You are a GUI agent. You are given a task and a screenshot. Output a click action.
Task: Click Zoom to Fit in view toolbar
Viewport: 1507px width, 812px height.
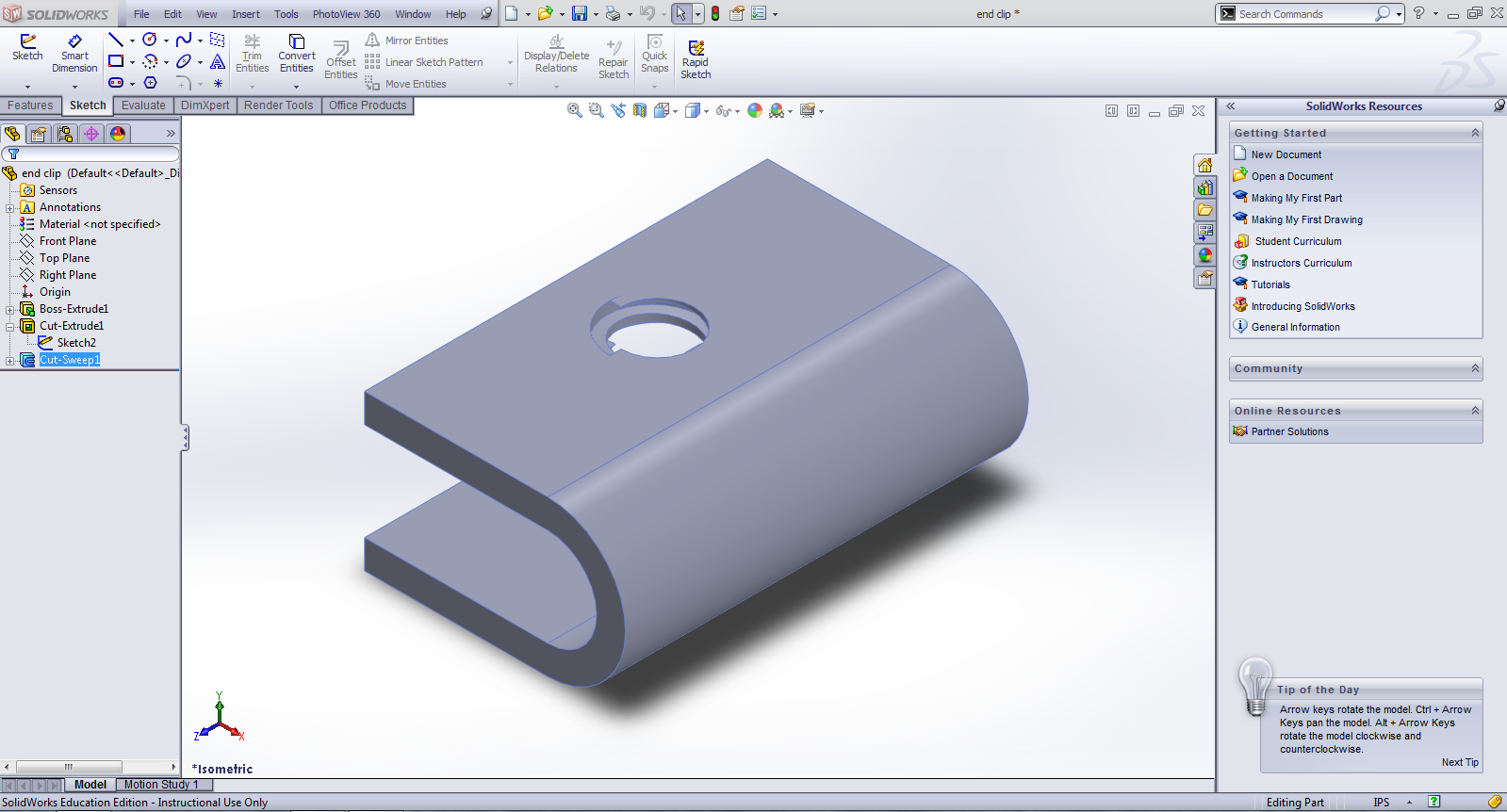pyautogui.click(x=574, y=110)
